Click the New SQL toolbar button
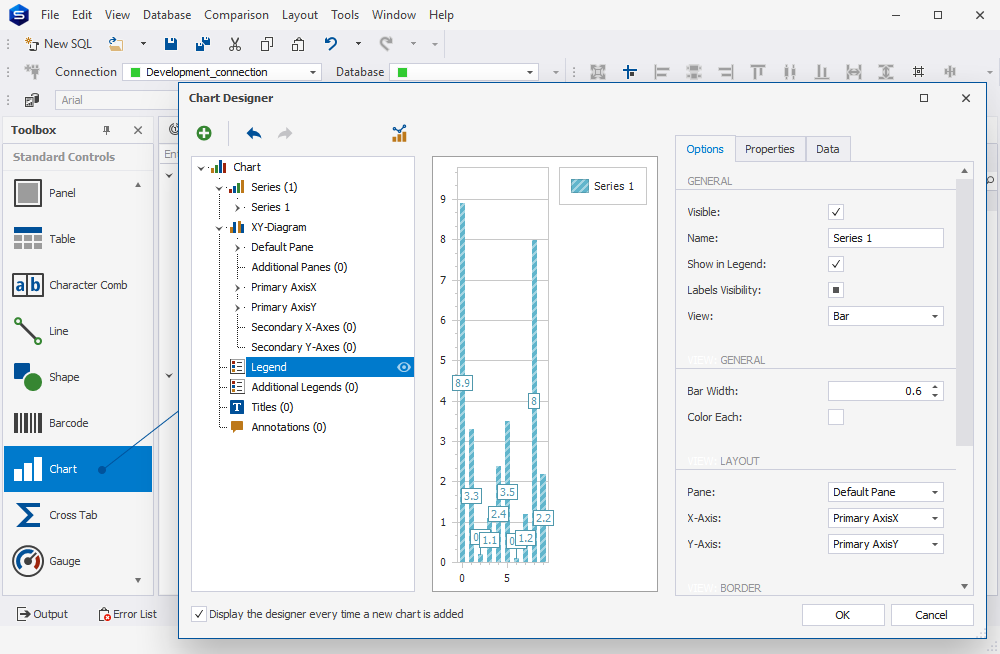1000x654 pixels. click(x=59, y=44)
